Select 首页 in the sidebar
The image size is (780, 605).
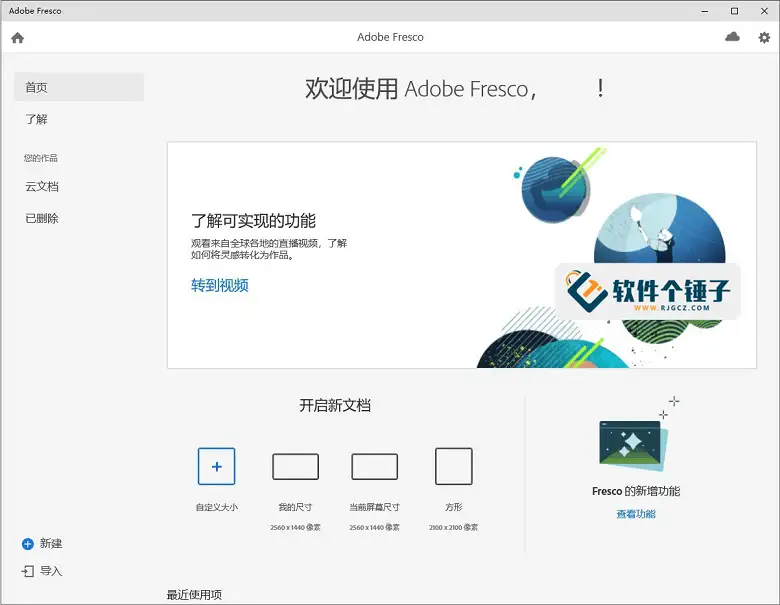click(79, 87)
